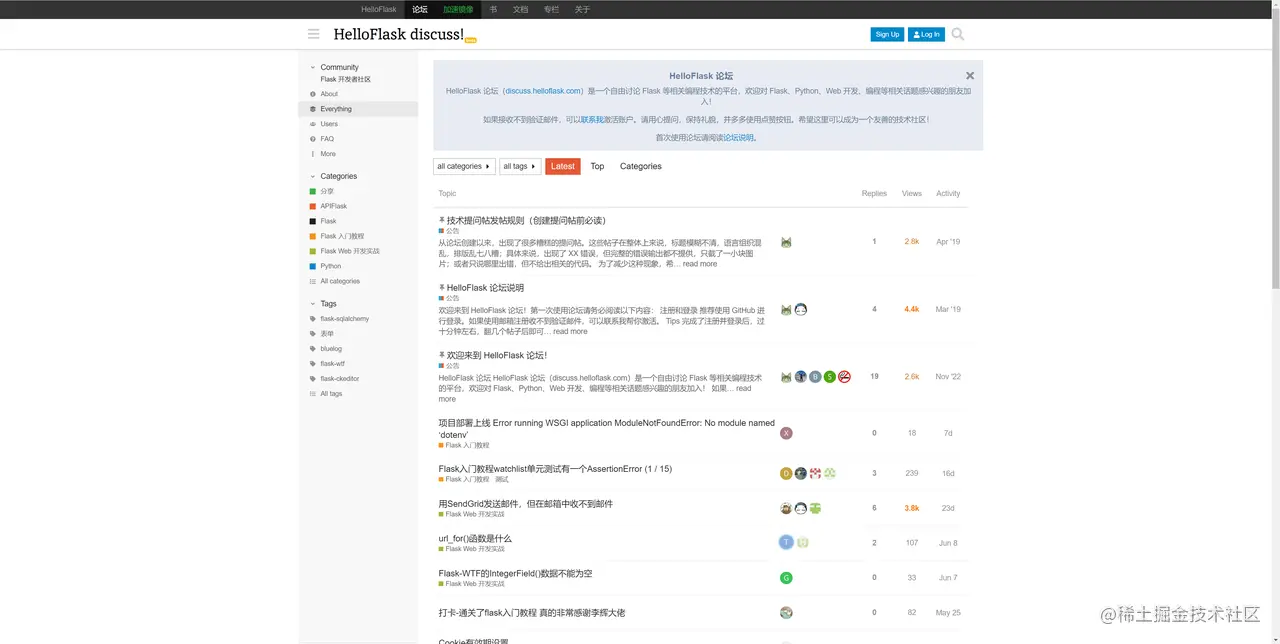Open the search magnifier icon

[958, 34]
